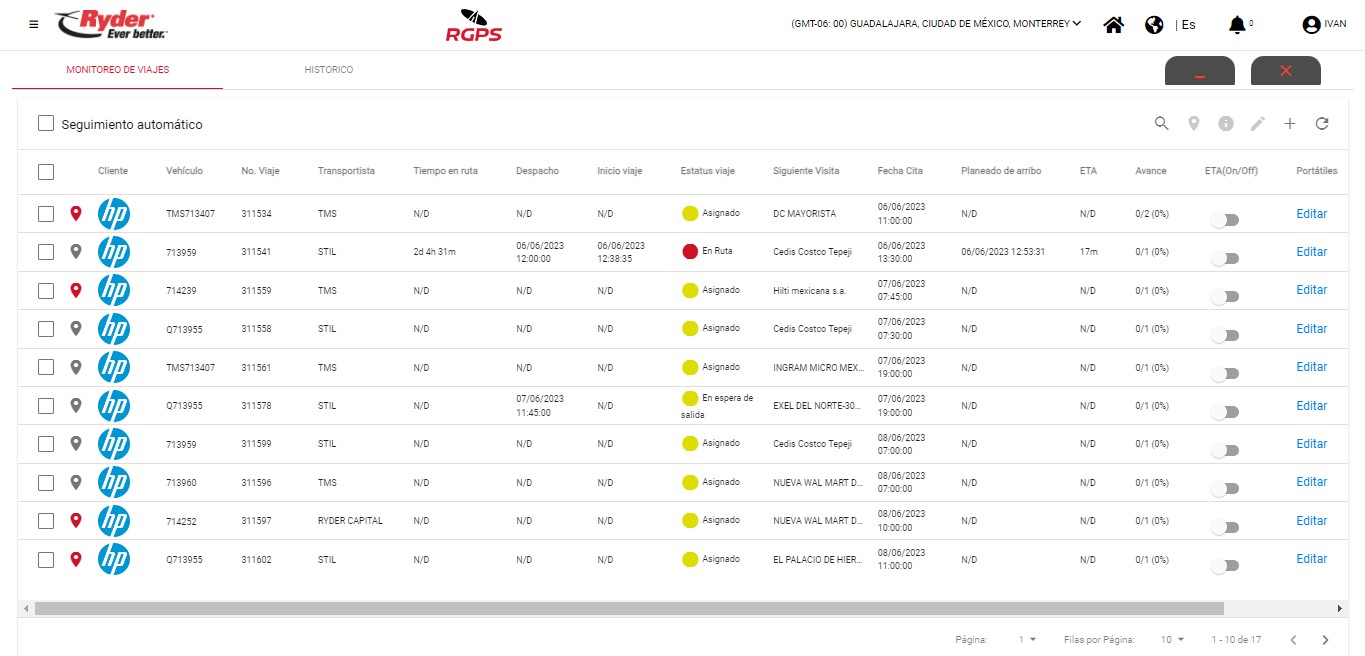Click the refresh icon

[1321, 124]
